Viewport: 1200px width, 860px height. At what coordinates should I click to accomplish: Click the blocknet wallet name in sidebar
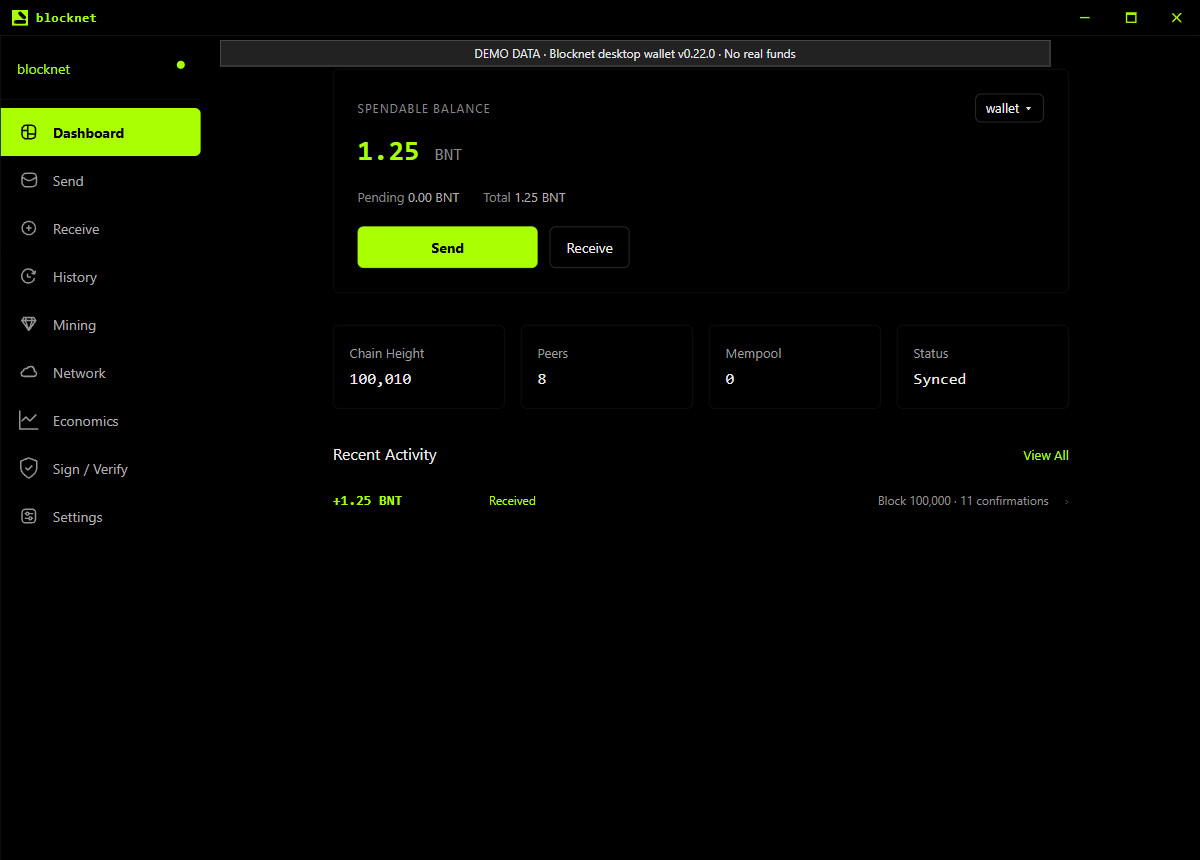point(44,69)
